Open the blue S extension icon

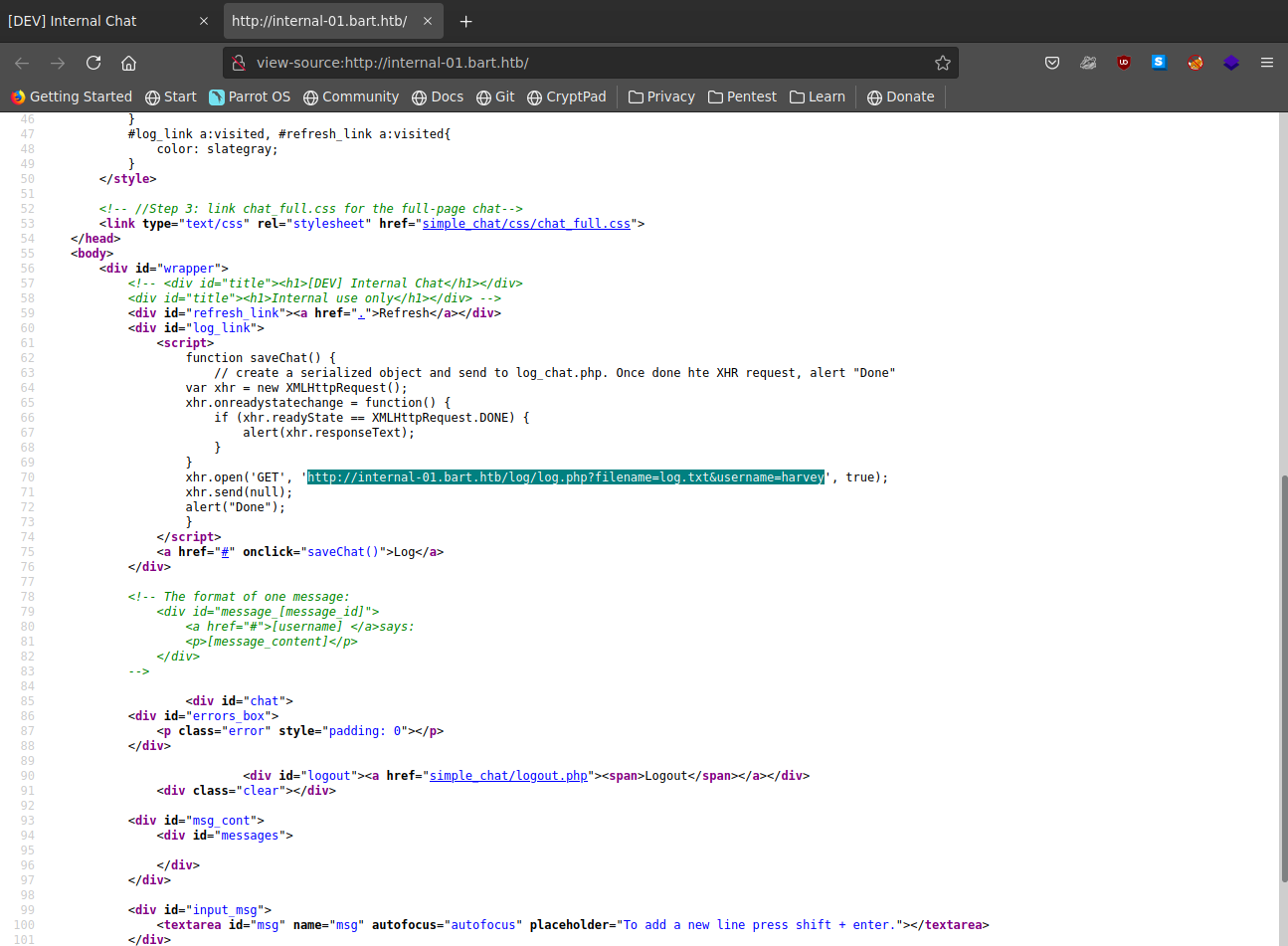pos(1159,63)
